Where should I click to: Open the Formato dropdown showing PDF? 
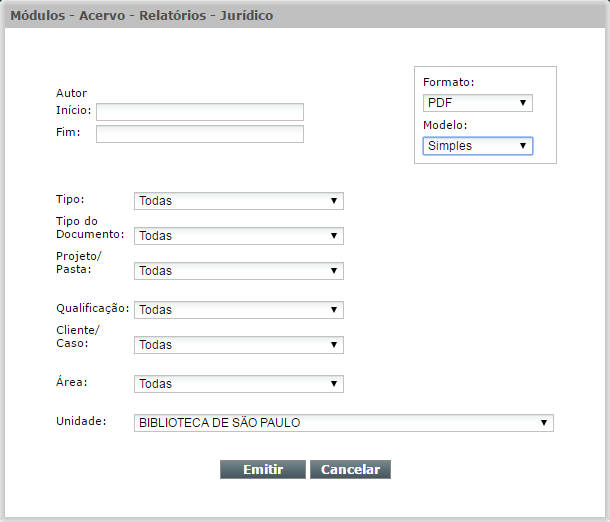tap(478, 103)
